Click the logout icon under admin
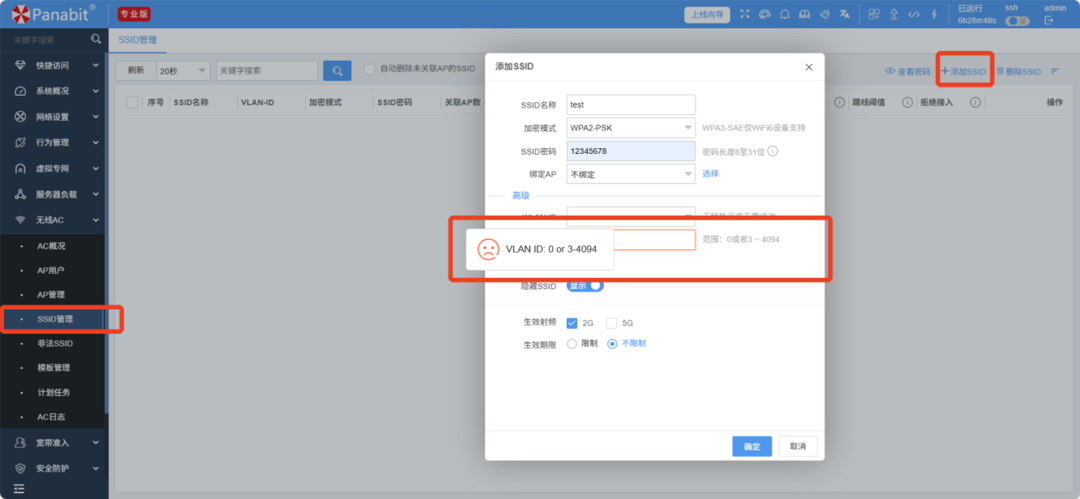Image resolution: width=1080 pixels, height=499 pixels. [1049, 21]
